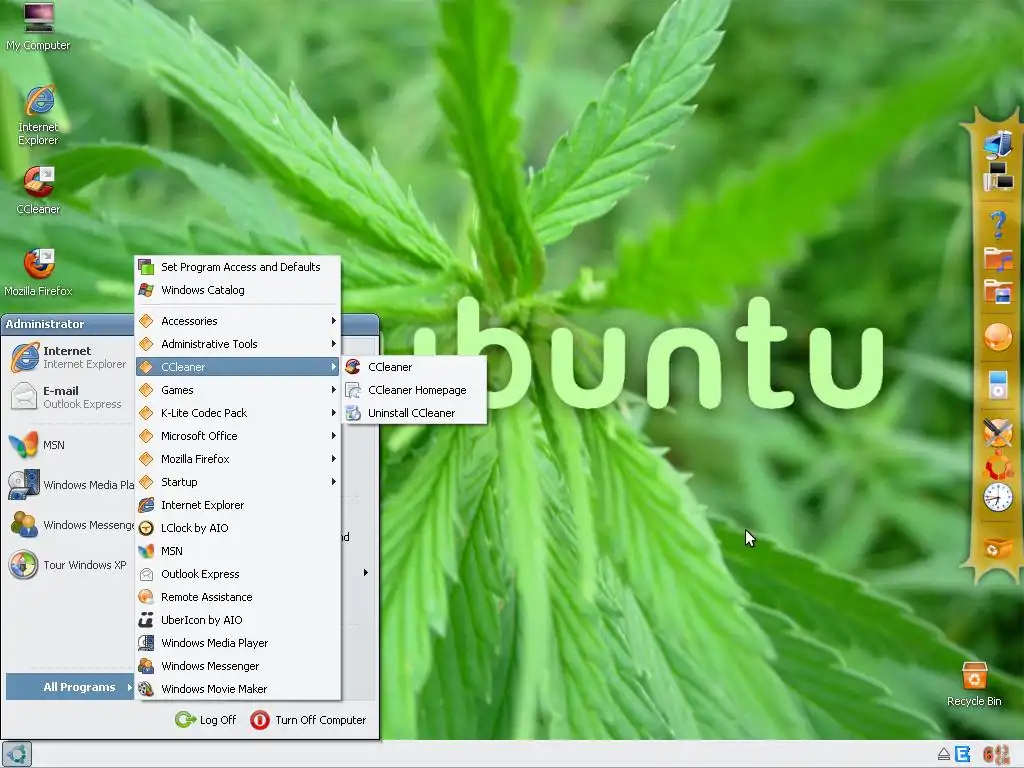Expand the Microsoft Office program group

pos(238,436)
